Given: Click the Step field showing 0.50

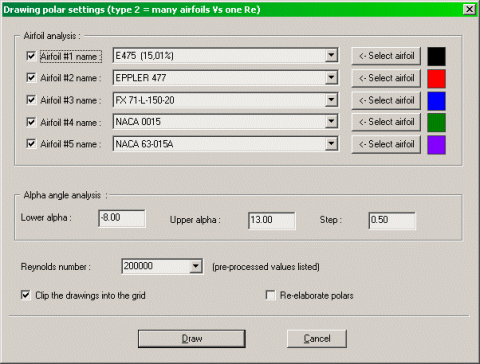Looking at the screenshot, I should [392, 220].
